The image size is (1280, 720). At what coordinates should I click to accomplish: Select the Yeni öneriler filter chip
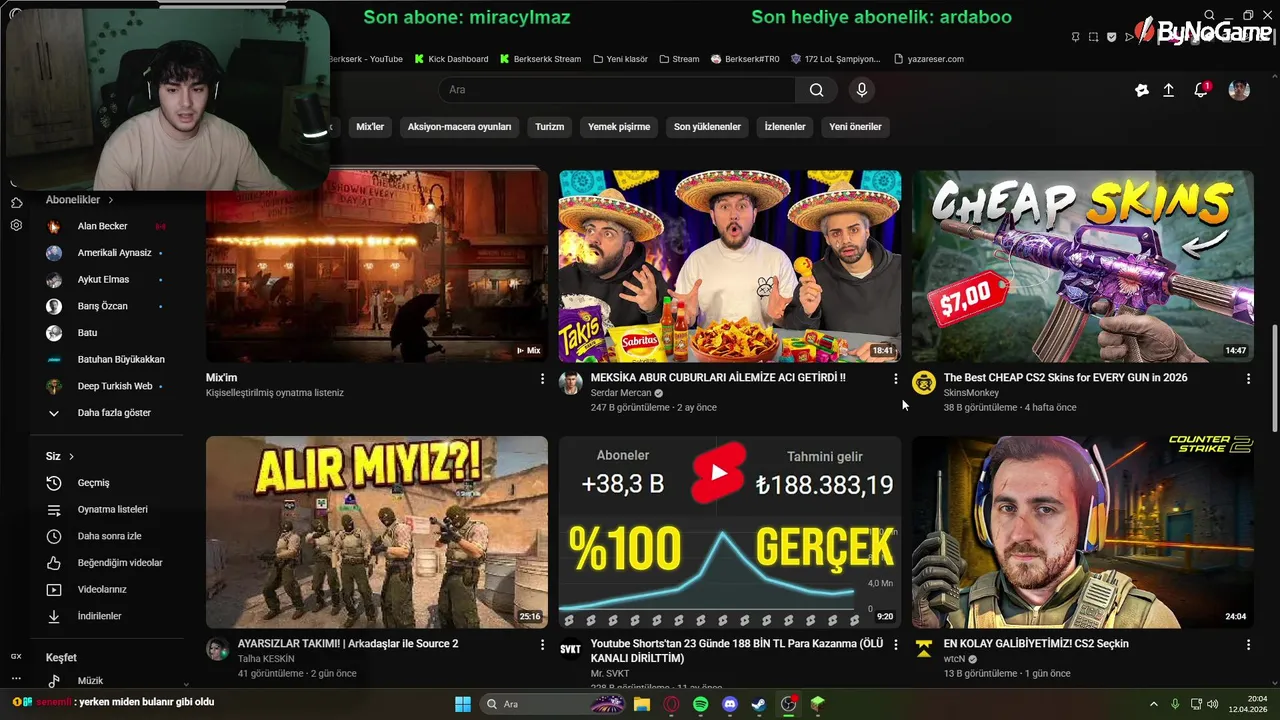point(855,127)
